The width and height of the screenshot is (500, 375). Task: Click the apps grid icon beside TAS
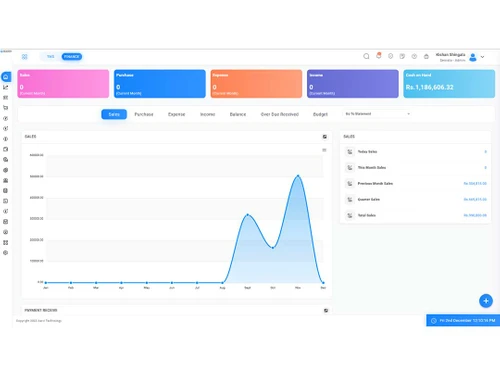tap(25, 57)
